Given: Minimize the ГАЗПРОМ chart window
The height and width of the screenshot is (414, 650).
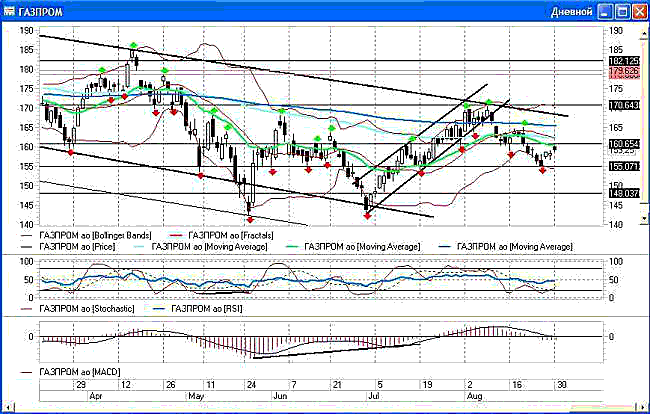Looking at the screenshot, I should click(x=605, y=12).
